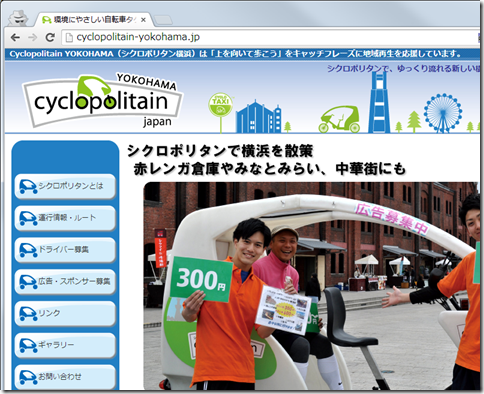Close the current browser tab
This screenshot has height=394, width=484.
[x=143, y=20]
